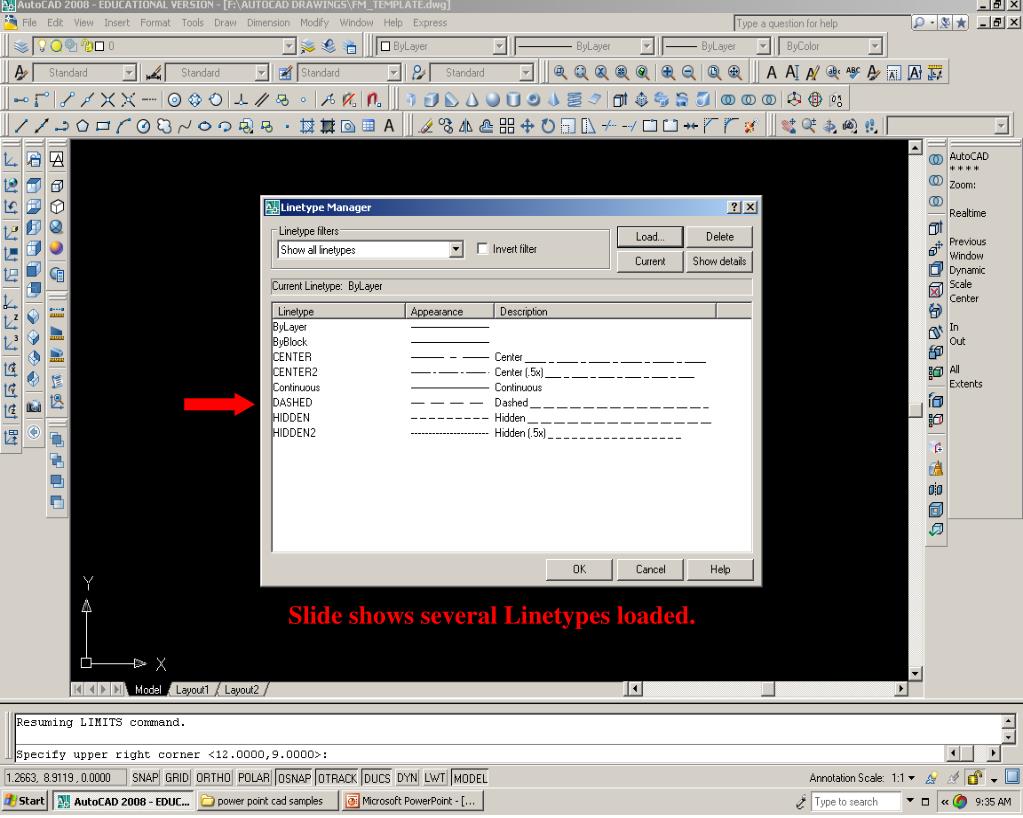Image resolution: width=1023 pixels, height=818 pixels.
Task: Open the Format menu
Action: pos(155,23)
